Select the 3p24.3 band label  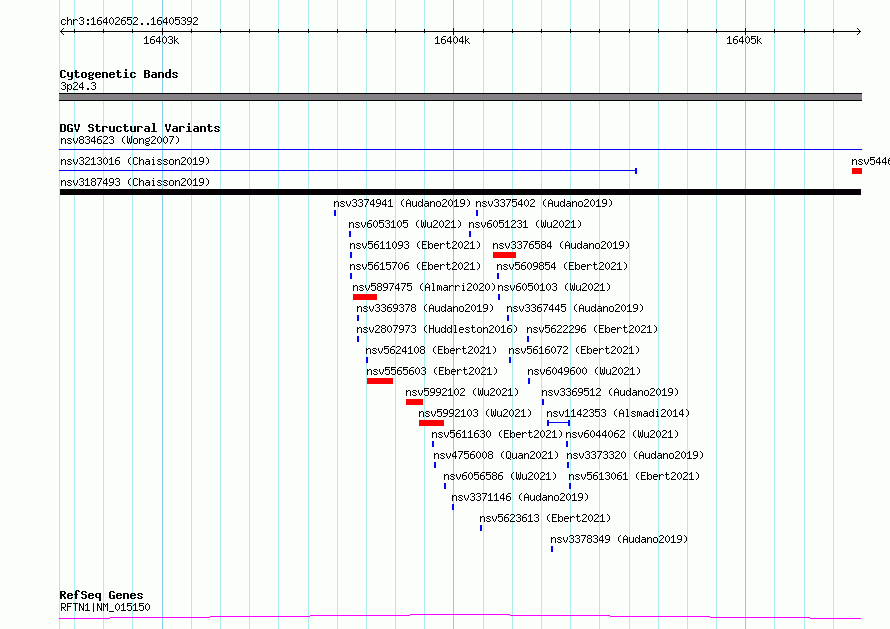(x=78, y=86)
